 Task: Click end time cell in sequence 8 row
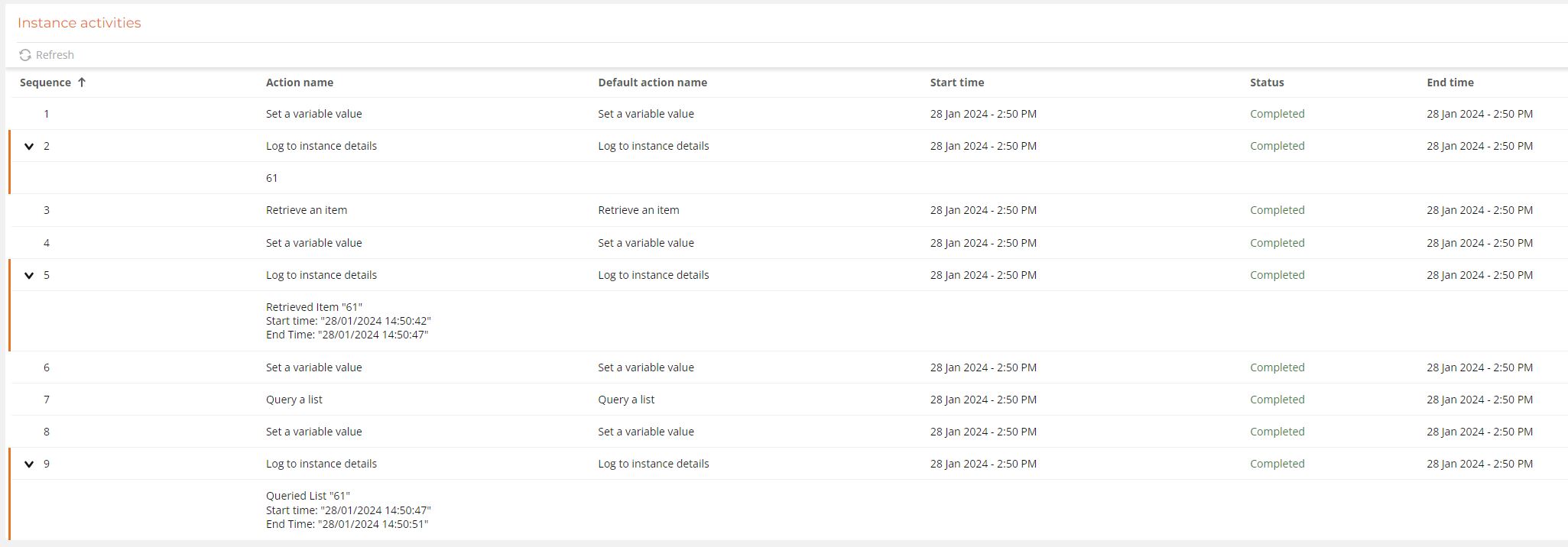tap(1479, 432)
